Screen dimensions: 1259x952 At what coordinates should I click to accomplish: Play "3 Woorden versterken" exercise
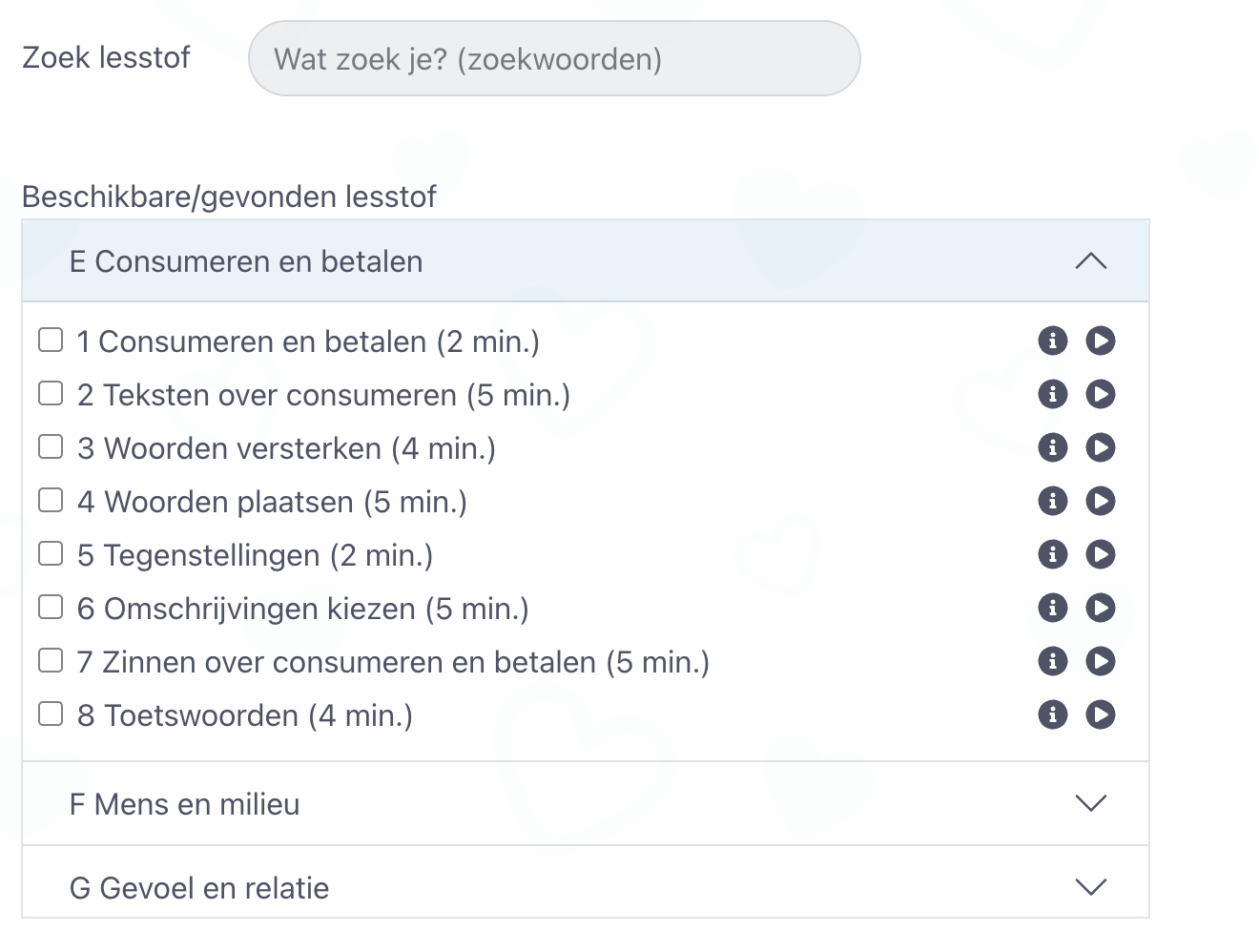tap(1100, 447)
